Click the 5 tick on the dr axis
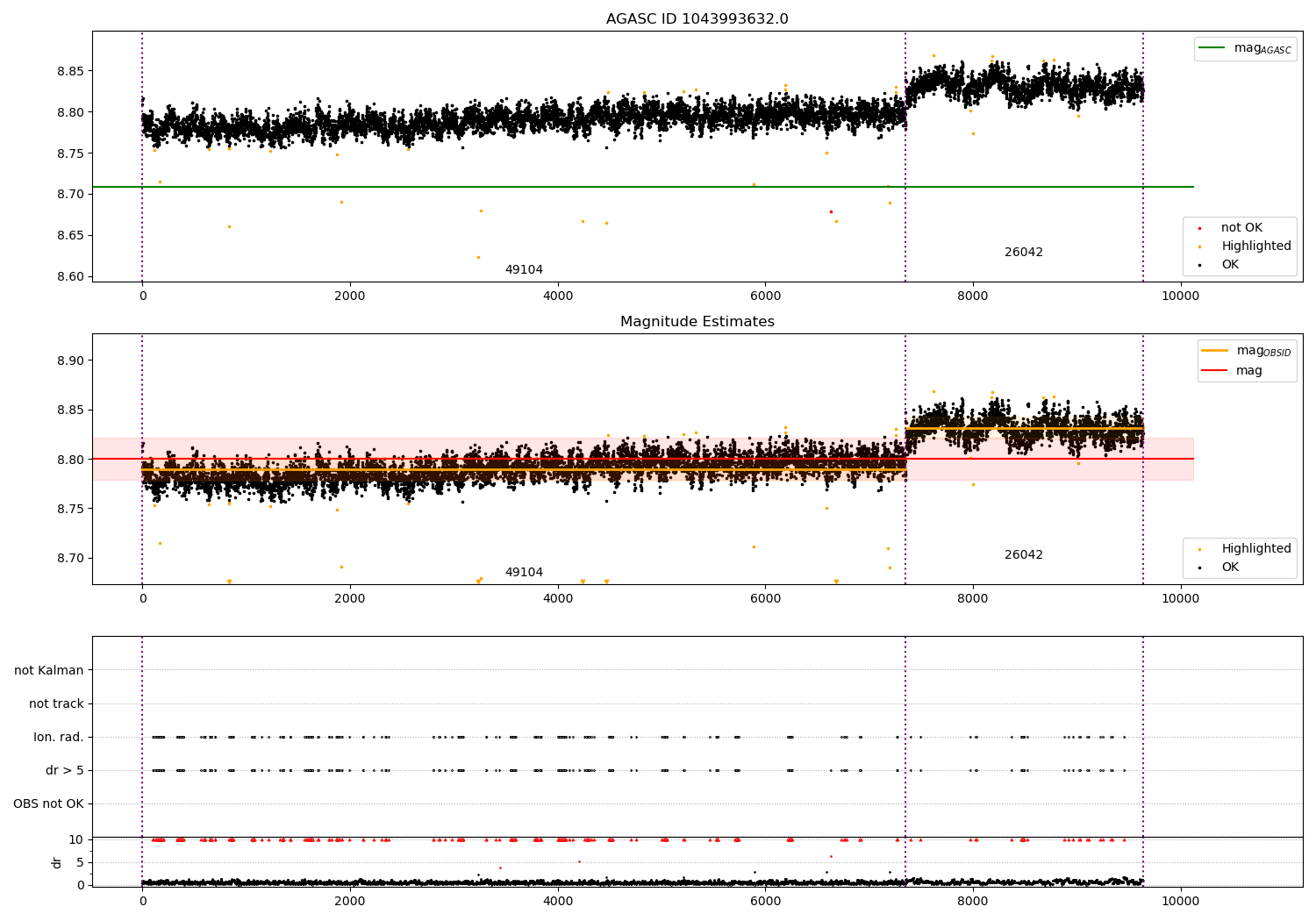 click(80, 862)
